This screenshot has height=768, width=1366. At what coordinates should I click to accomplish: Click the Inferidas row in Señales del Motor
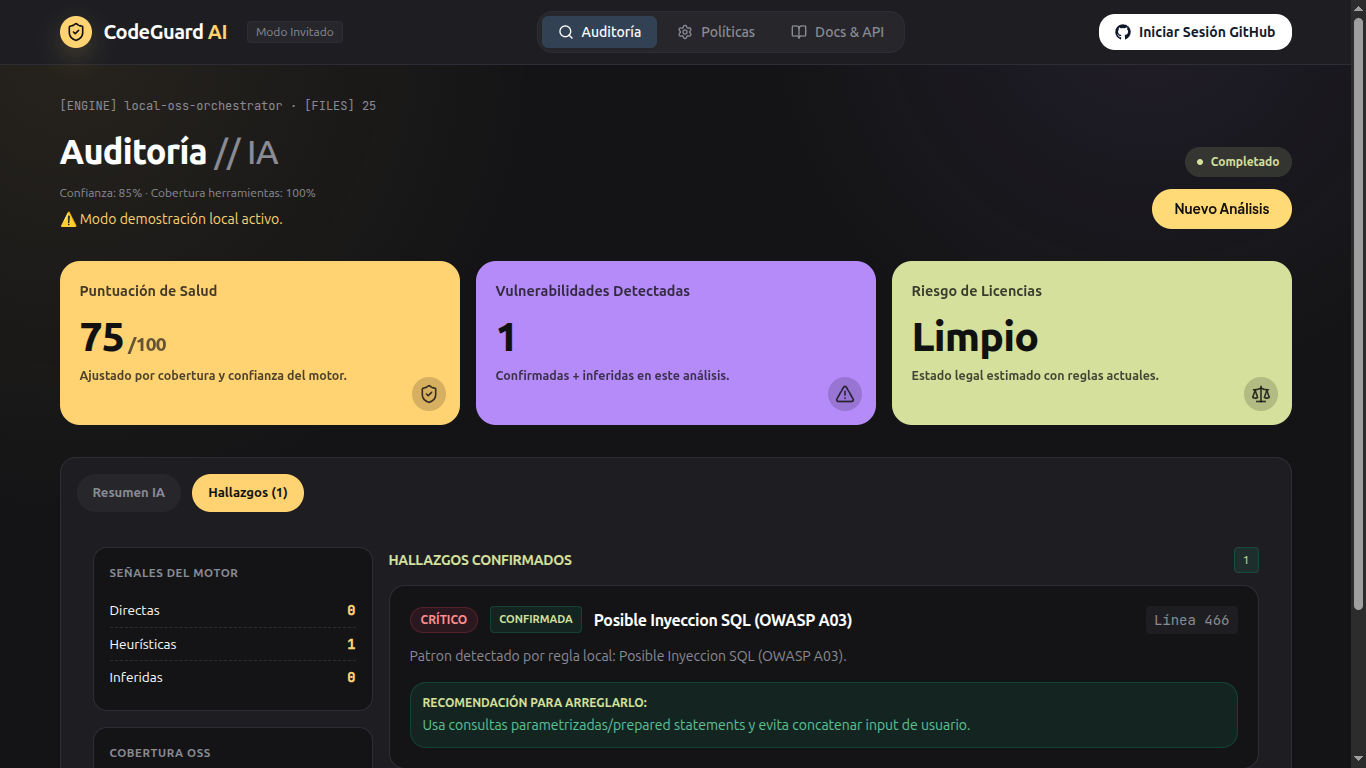[x=233, y=677]
